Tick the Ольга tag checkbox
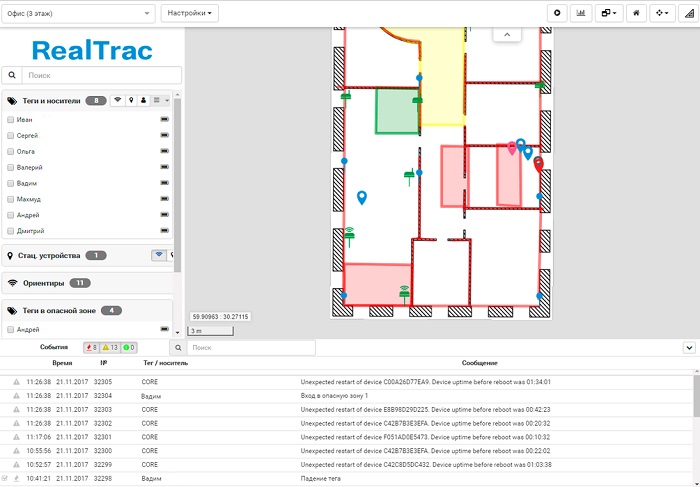 10,152
